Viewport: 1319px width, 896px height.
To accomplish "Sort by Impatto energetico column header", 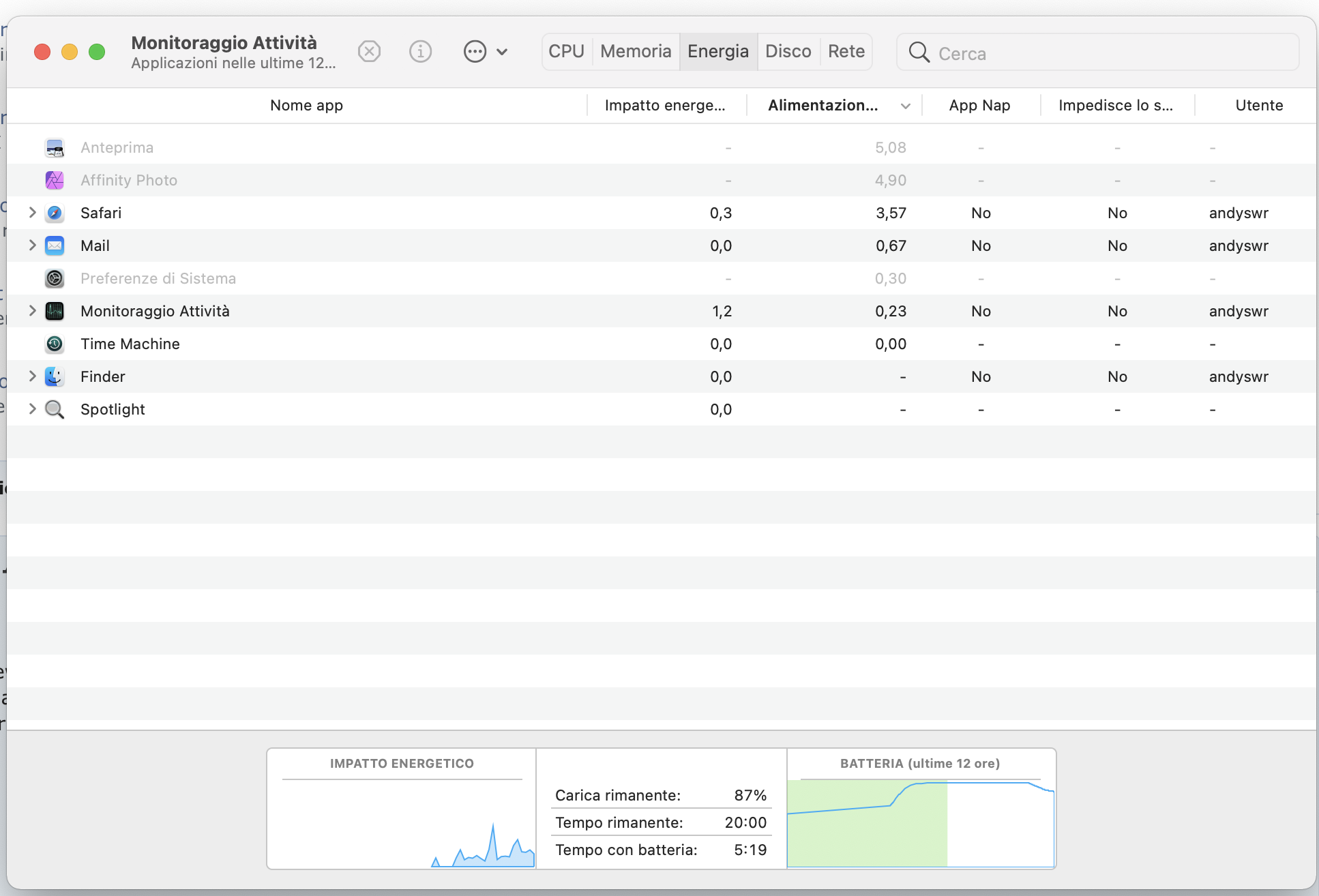I will (665, 106).
